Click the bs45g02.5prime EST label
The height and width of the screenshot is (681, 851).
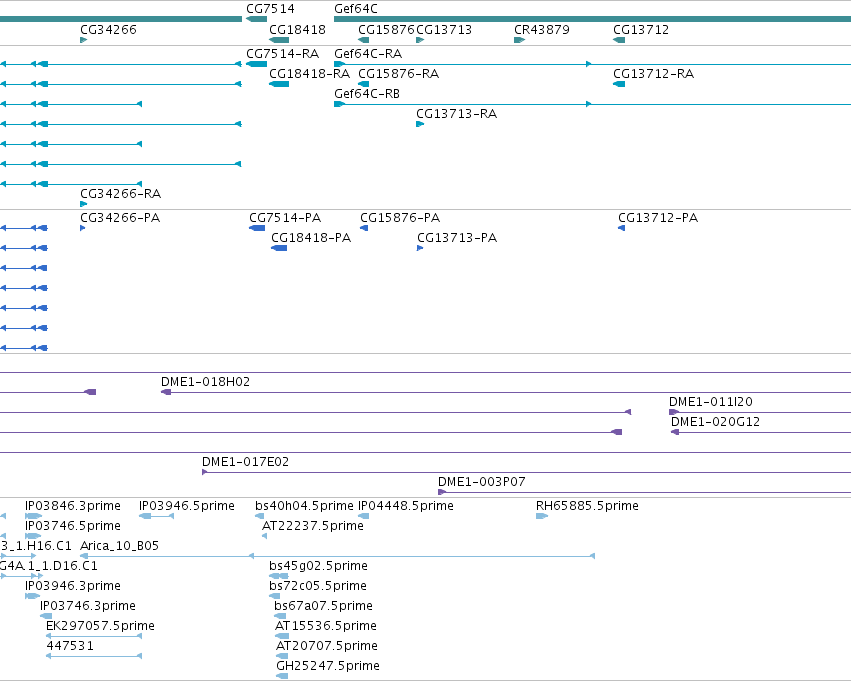(319, 566)
